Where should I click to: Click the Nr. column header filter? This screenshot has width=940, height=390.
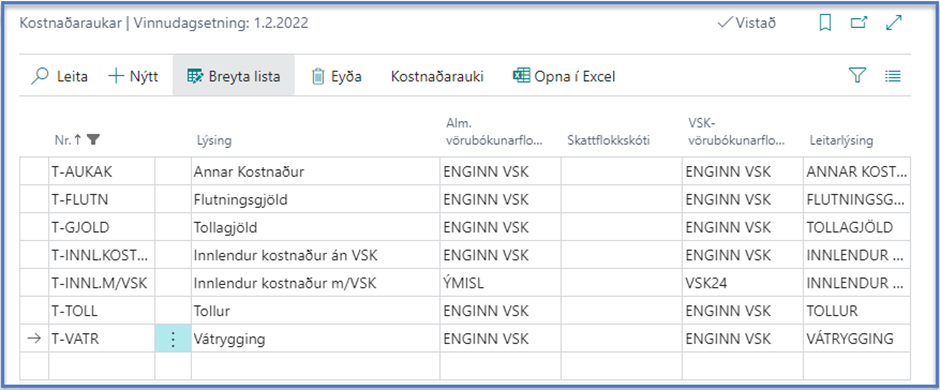pyautogui.click(x=93, y=140)
